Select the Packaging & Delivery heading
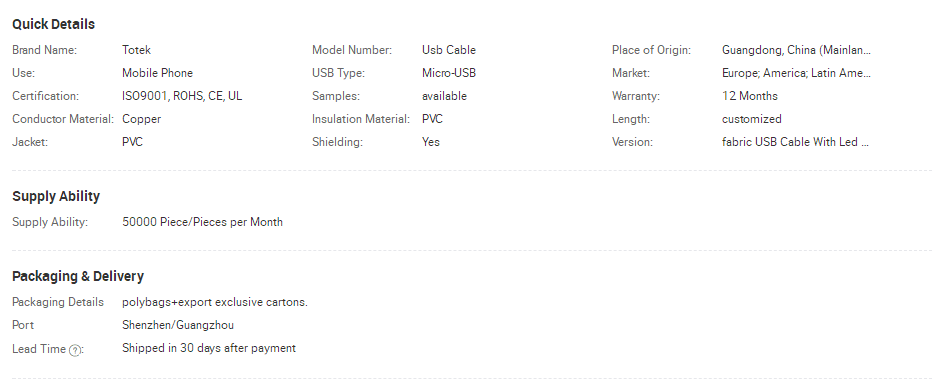 click(78, 277)
